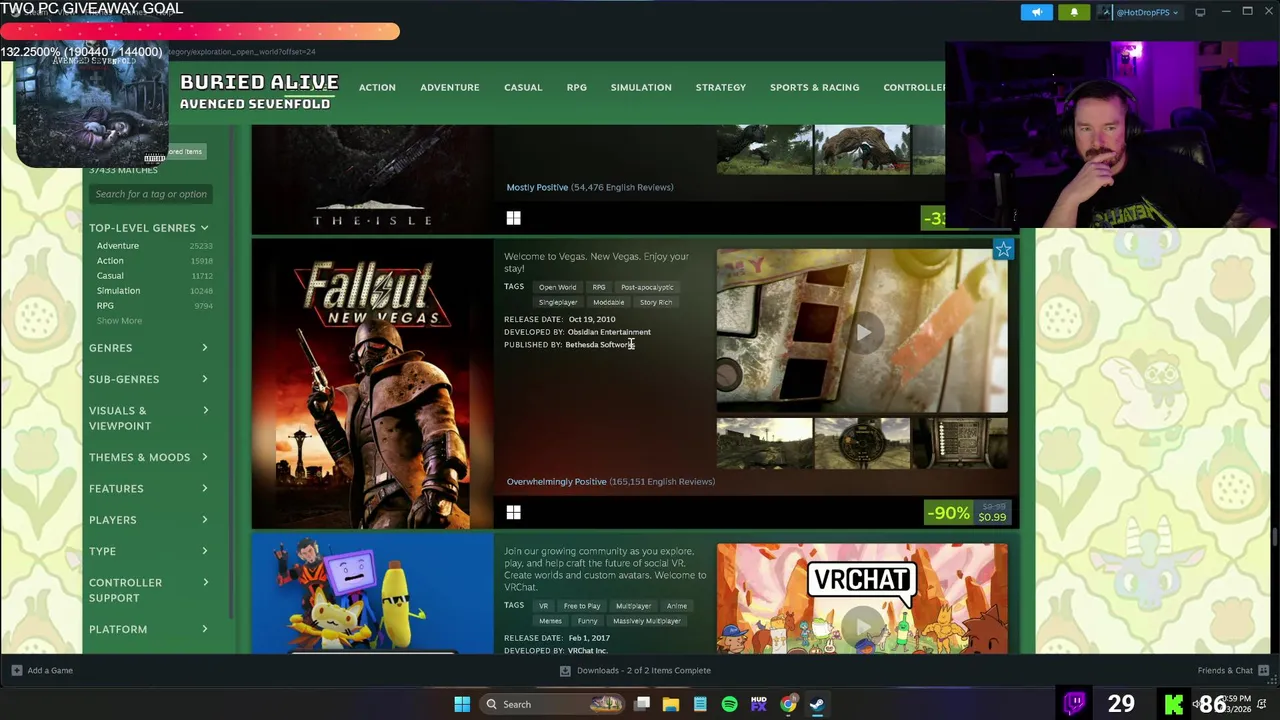Screen dimensions: 1280x720
Task: Expand the Genres filter section
Action: pos(148,348)
